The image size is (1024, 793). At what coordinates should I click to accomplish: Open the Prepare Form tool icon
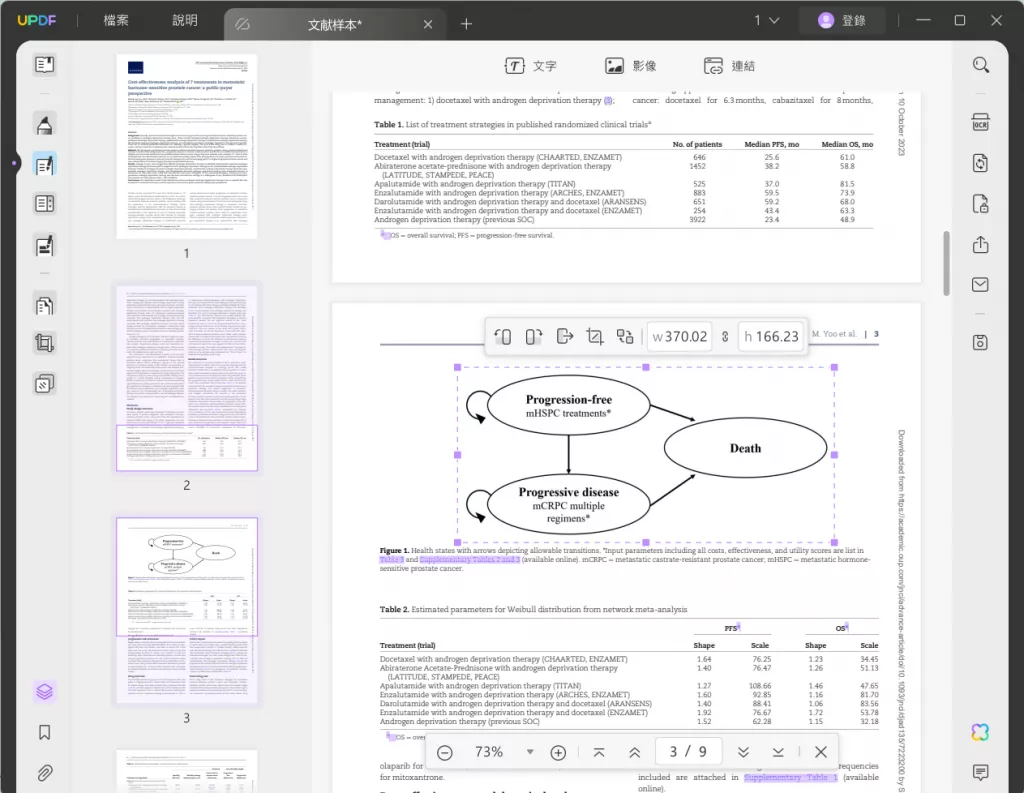pyautogui.click(x=44, y=204)
